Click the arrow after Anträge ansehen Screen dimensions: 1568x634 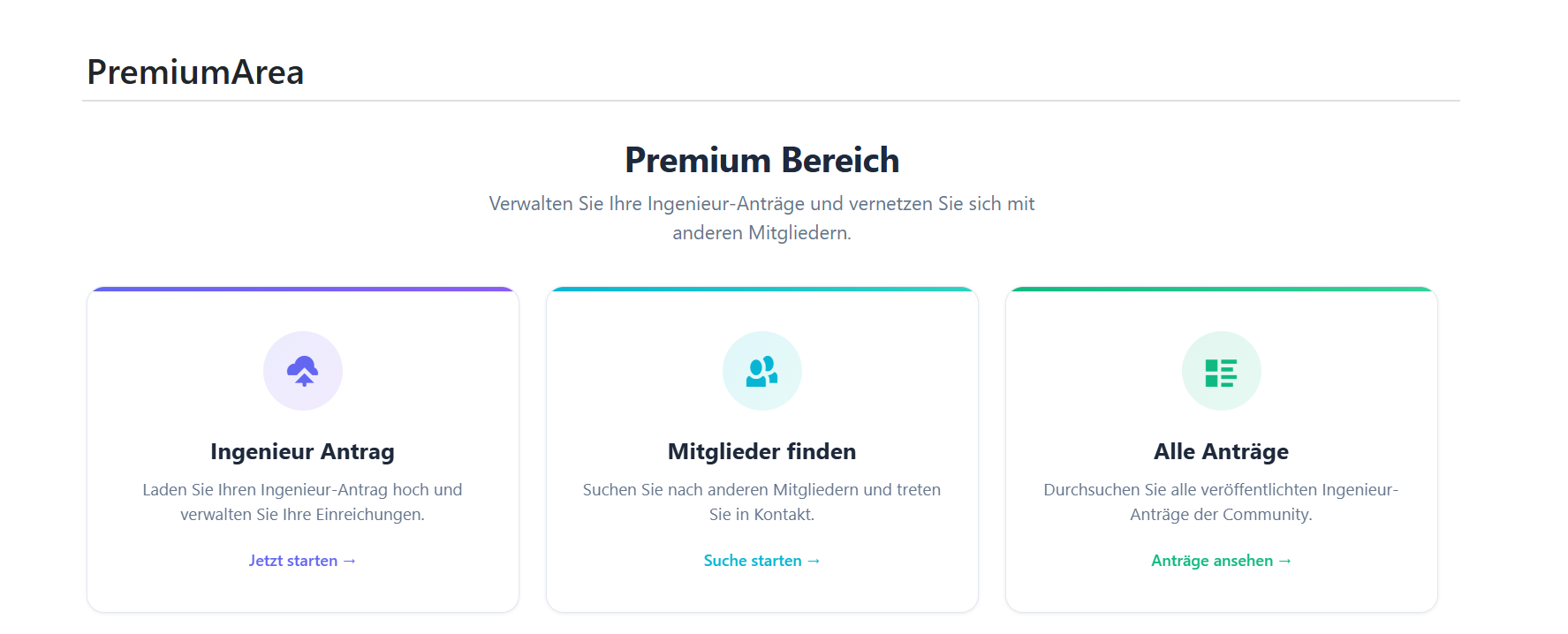[x=1284, y=561]
